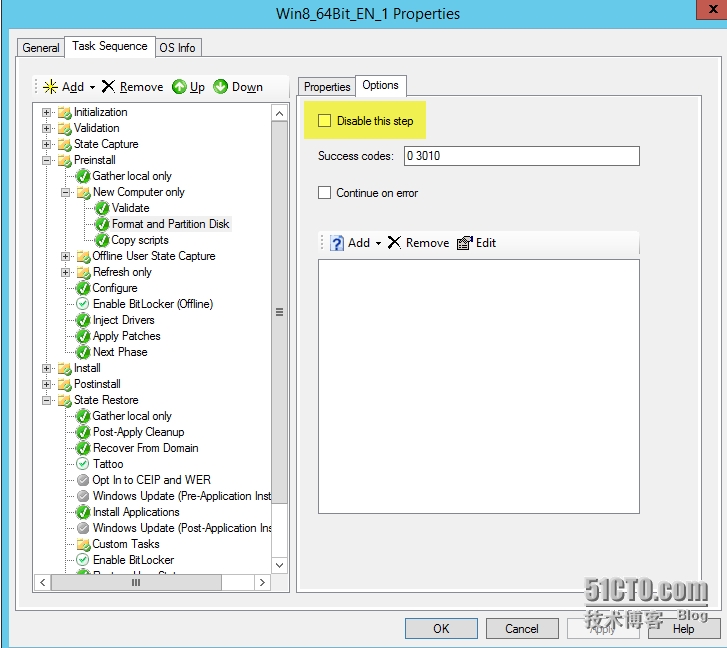Select Windows Update (Post-Application) step
The height and width of the screenshot is (648, 727).
(182, 528)
